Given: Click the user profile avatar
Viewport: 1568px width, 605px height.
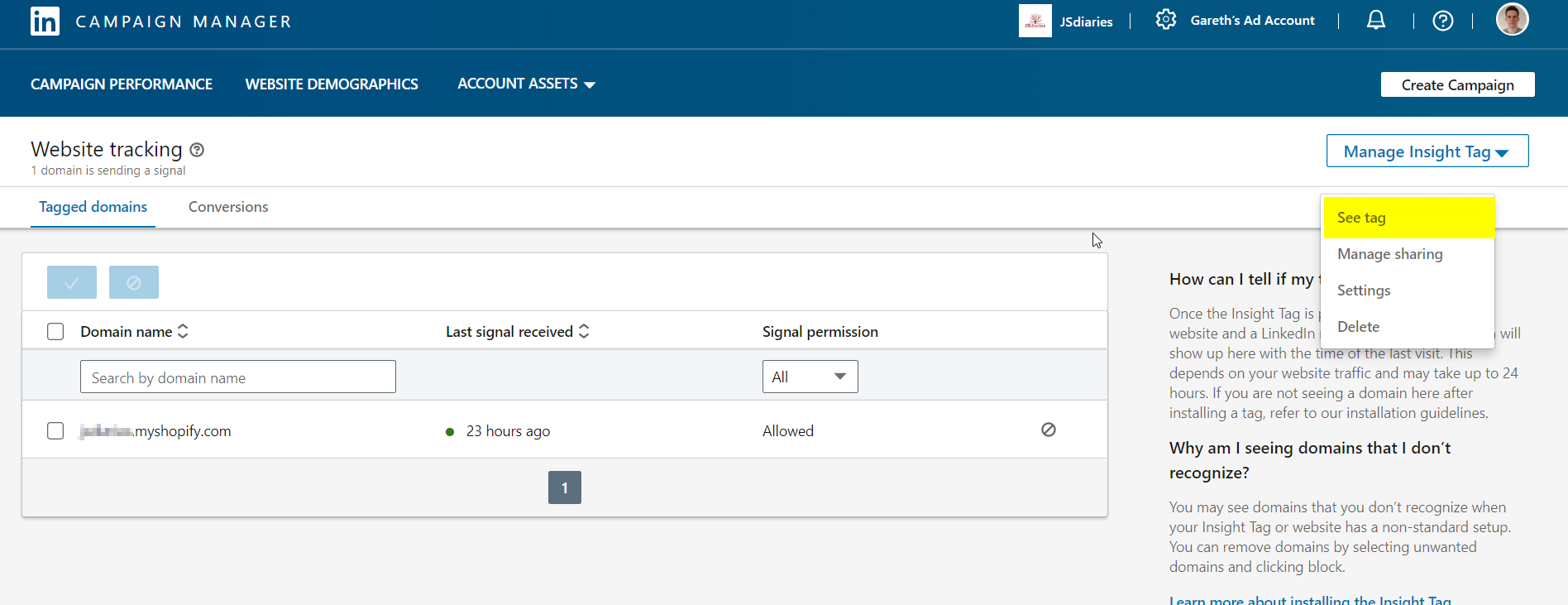Looking at the screenshot, I should pos(1511,20).
